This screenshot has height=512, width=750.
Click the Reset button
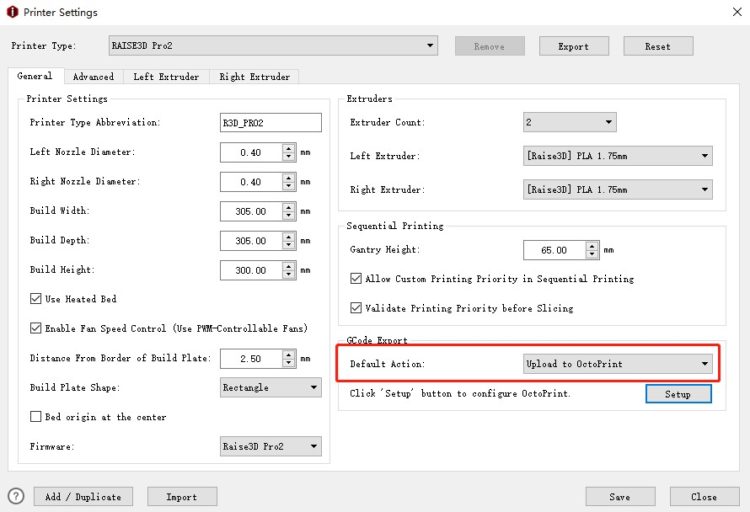(x=658, y=46)
